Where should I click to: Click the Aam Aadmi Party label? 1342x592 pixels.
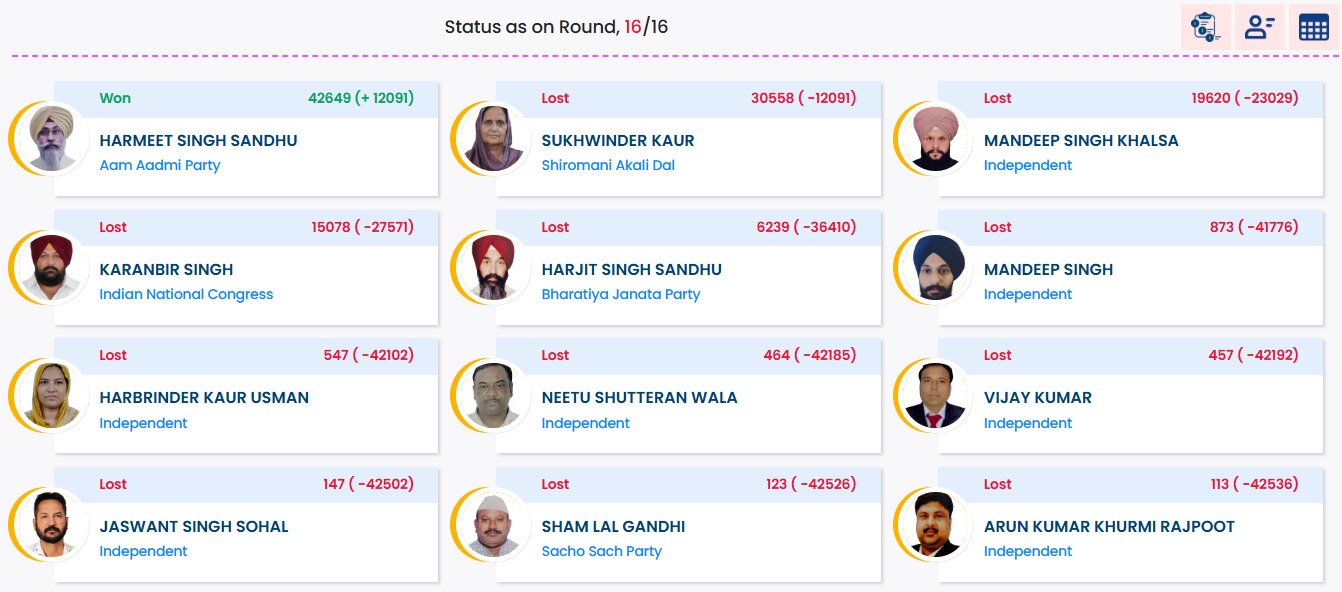[x=160, y=166]
